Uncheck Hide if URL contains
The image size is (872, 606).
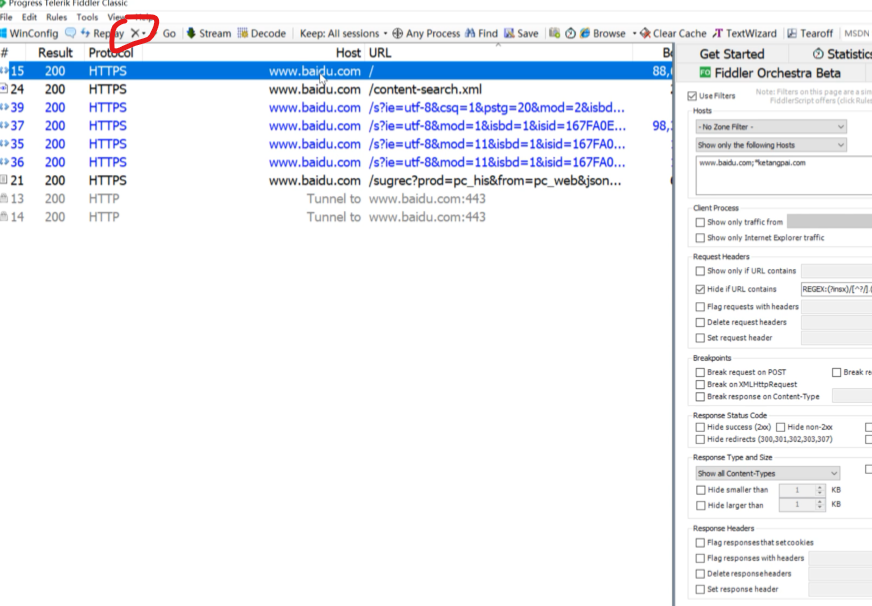[700, 289]
